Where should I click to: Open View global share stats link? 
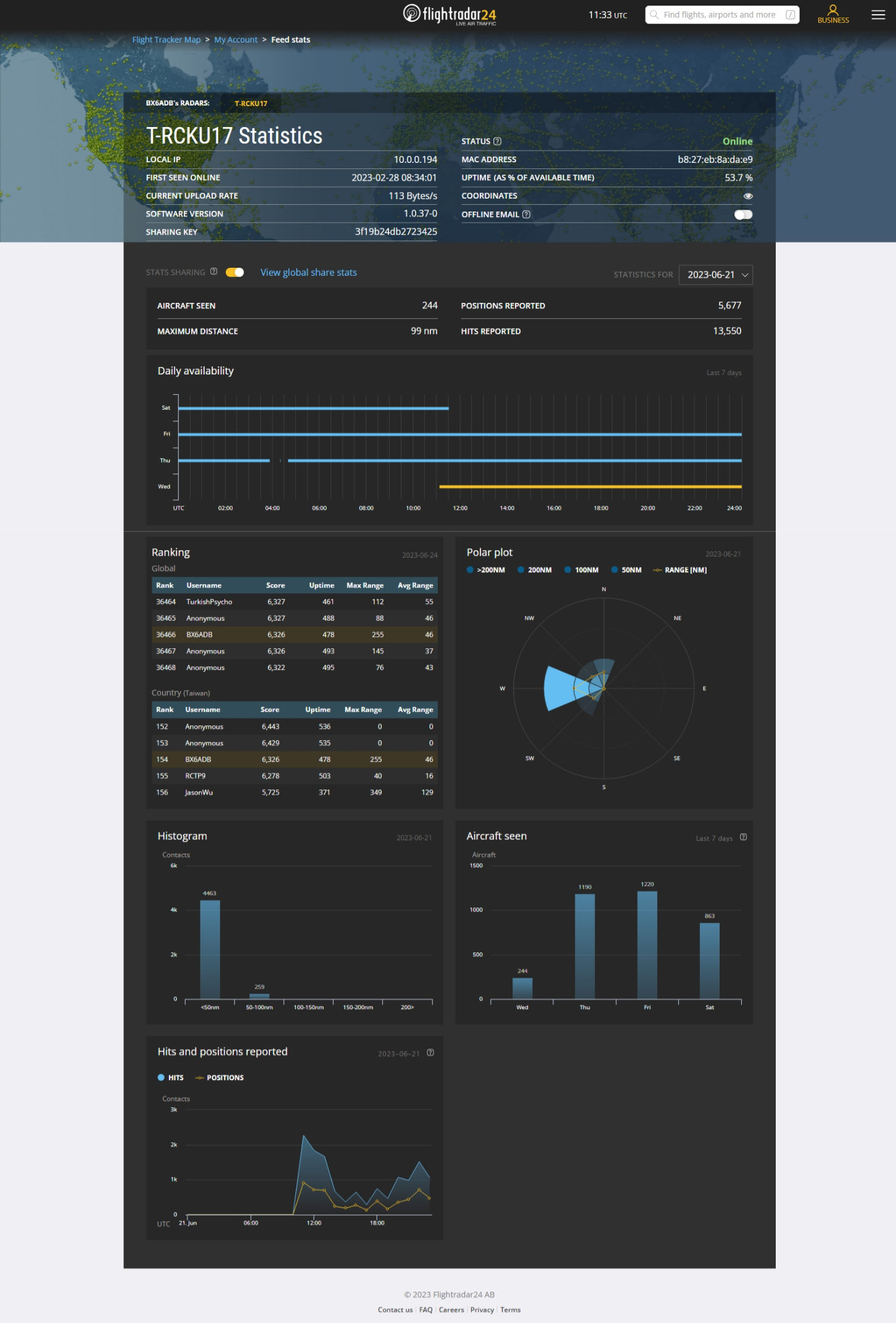(x=308, y=272)
